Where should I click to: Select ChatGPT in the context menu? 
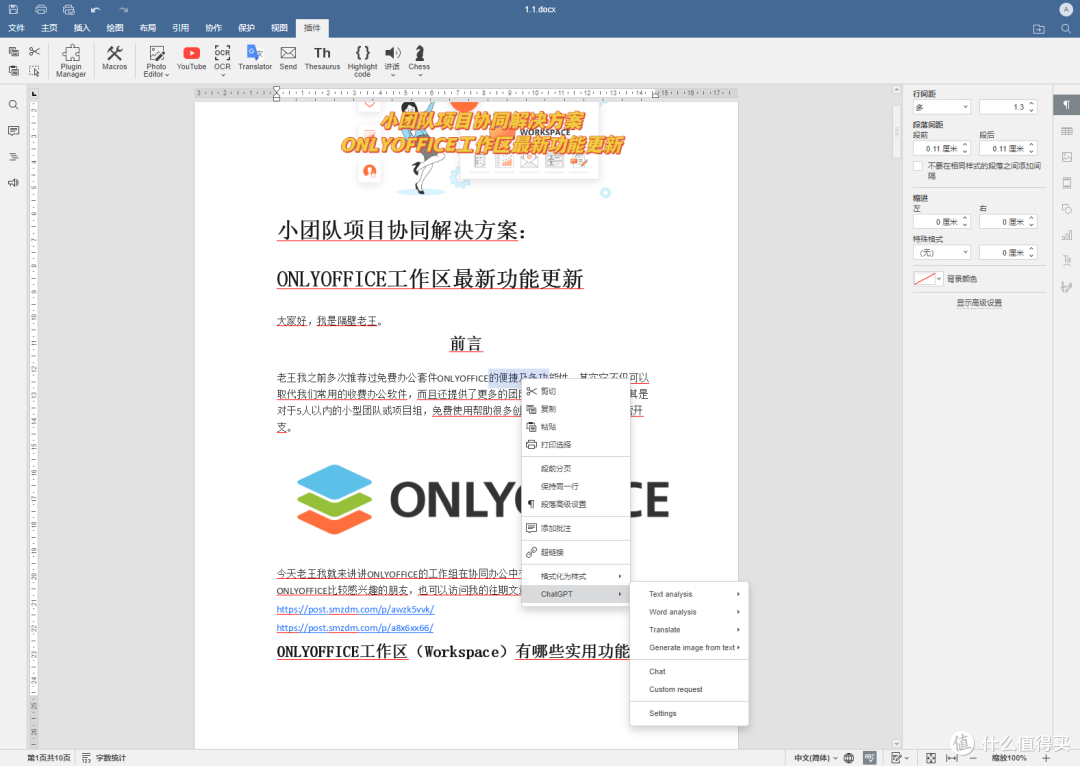[x=576, y=594]
